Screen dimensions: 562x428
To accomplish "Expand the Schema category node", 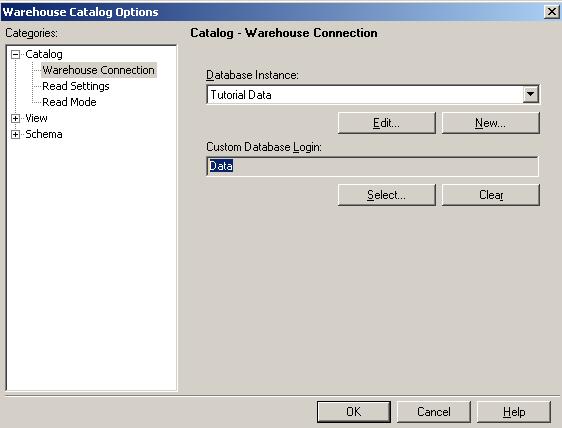I will tap(15, 134).
